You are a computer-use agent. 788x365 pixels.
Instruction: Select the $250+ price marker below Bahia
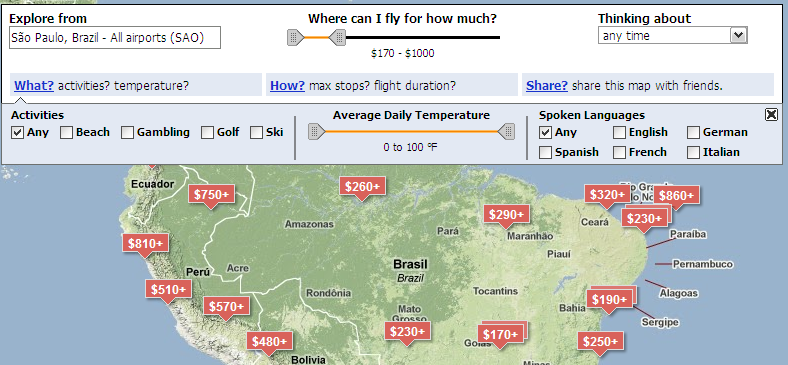pos(601,341)
